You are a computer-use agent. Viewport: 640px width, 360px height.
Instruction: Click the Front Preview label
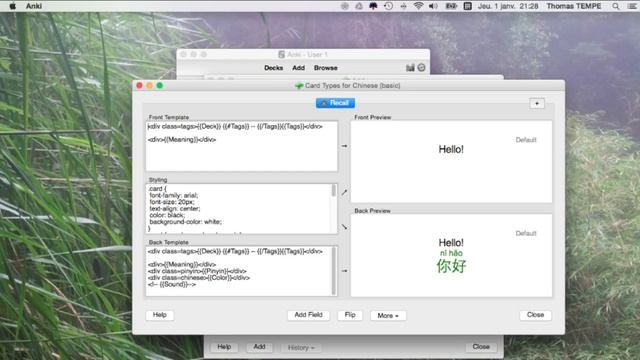373,117
